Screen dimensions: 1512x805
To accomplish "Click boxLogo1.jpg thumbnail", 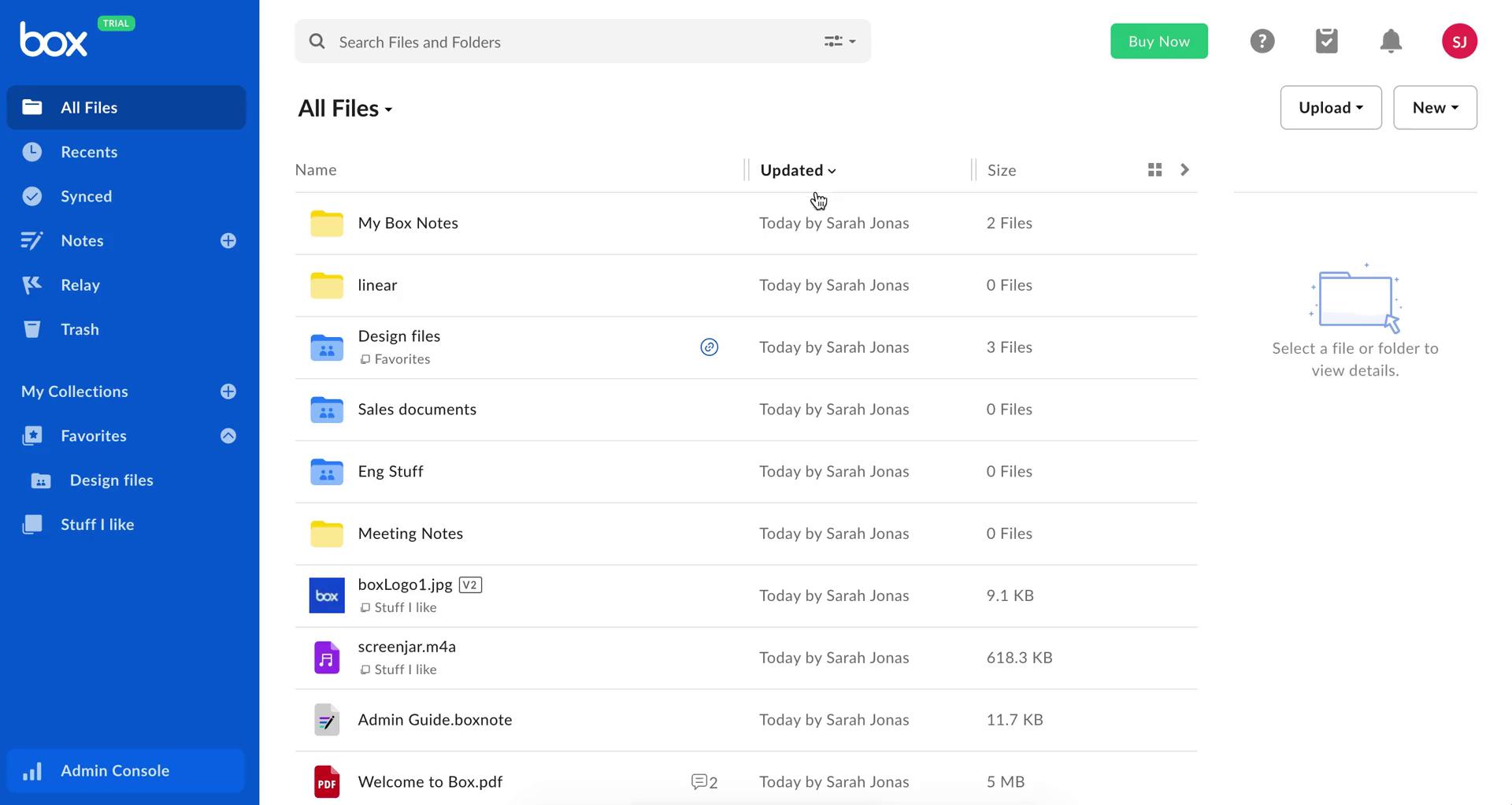I will [327, 595].
